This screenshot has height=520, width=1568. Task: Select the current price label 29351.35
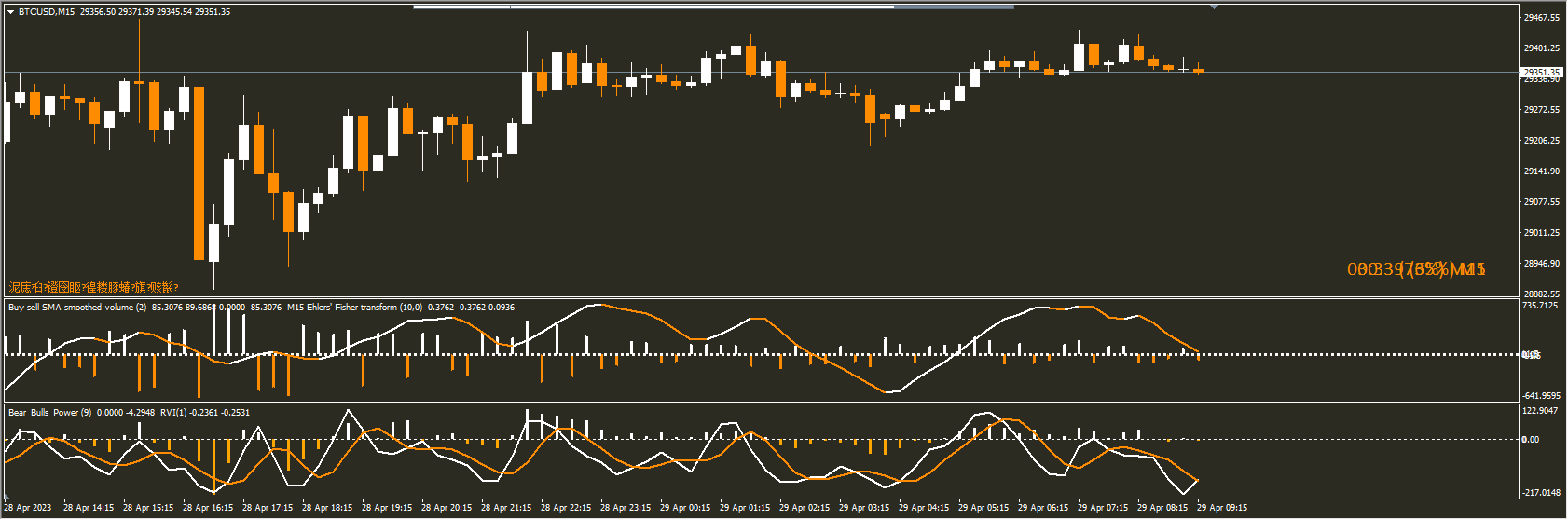pos(1541,72)
